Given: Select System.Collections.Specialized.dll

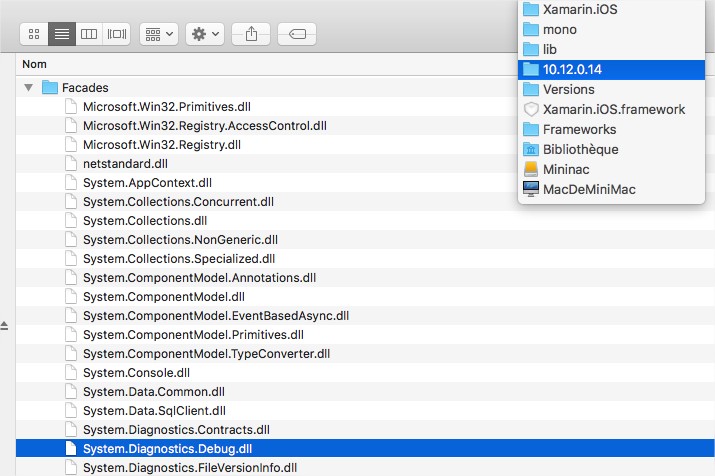Looking at the screenshot, I should pos(179,259).
